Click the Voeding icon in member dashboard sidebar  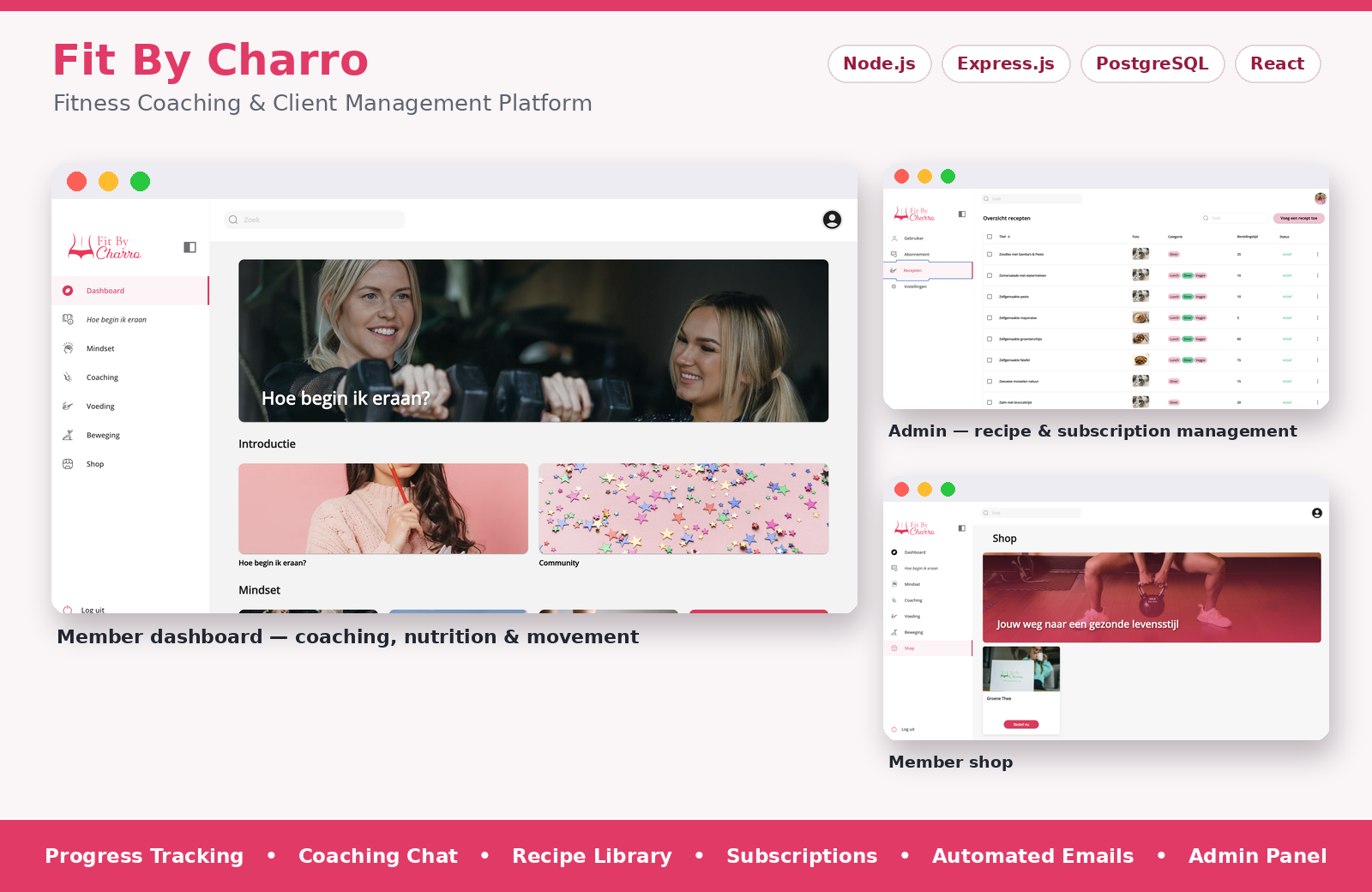(x=68, y=407)
